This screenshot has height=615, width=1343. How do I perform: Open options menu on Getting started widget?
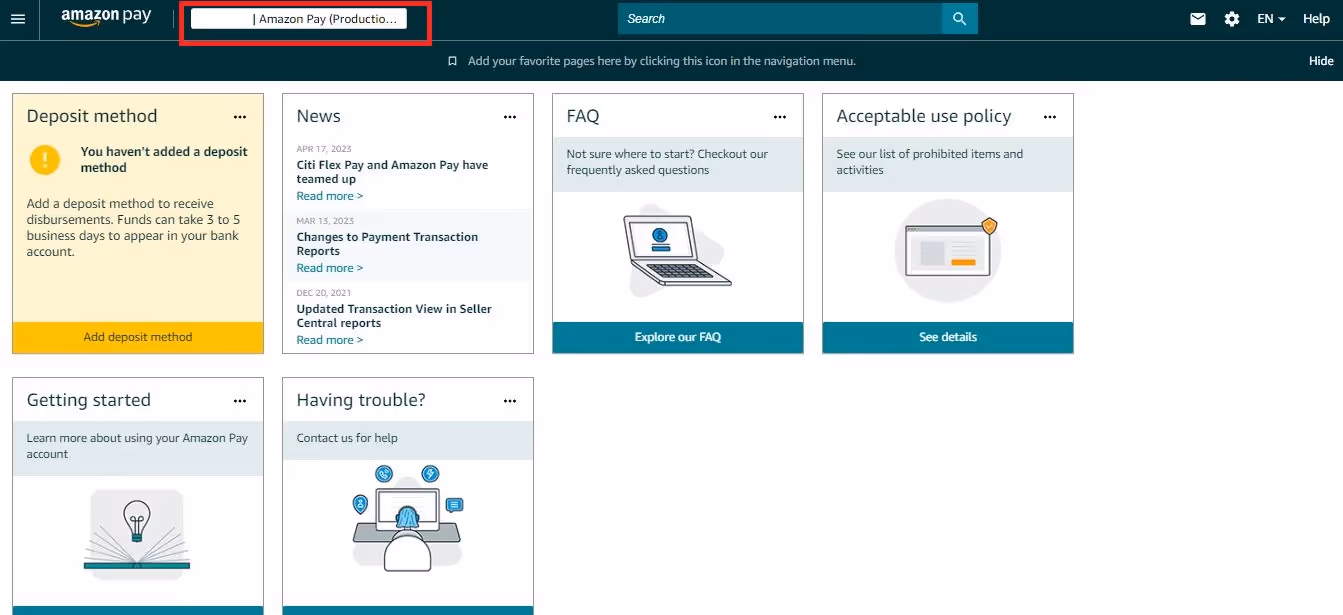[240, 401]
